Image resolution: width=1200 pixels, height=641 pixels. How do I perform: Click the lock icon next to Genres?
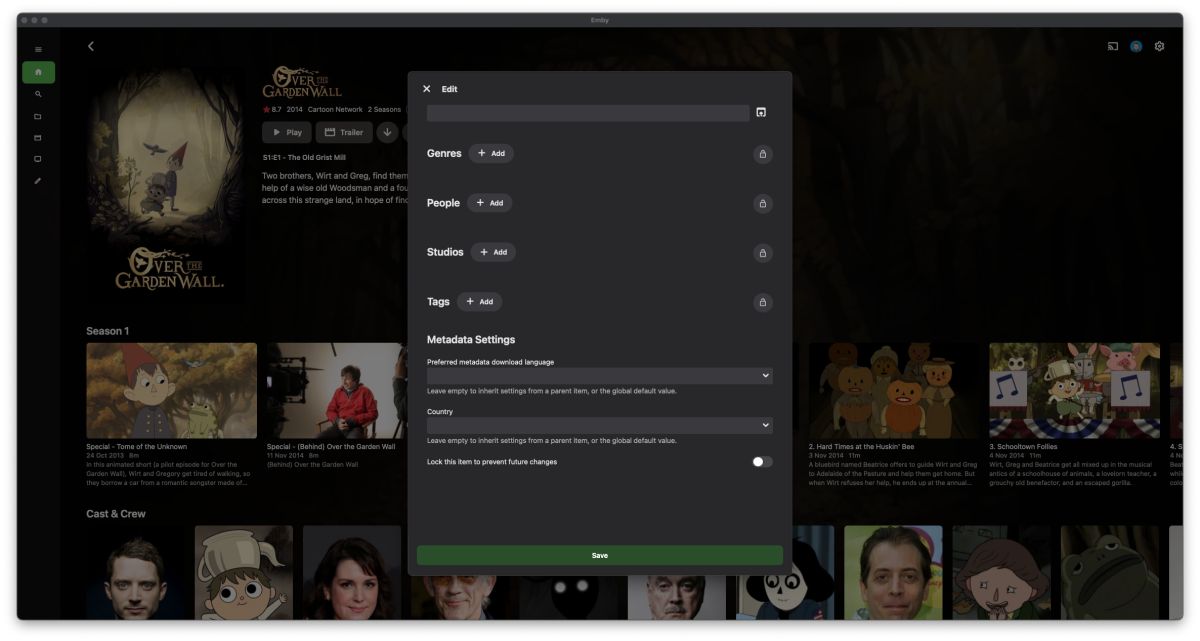(x=762, y=153)
